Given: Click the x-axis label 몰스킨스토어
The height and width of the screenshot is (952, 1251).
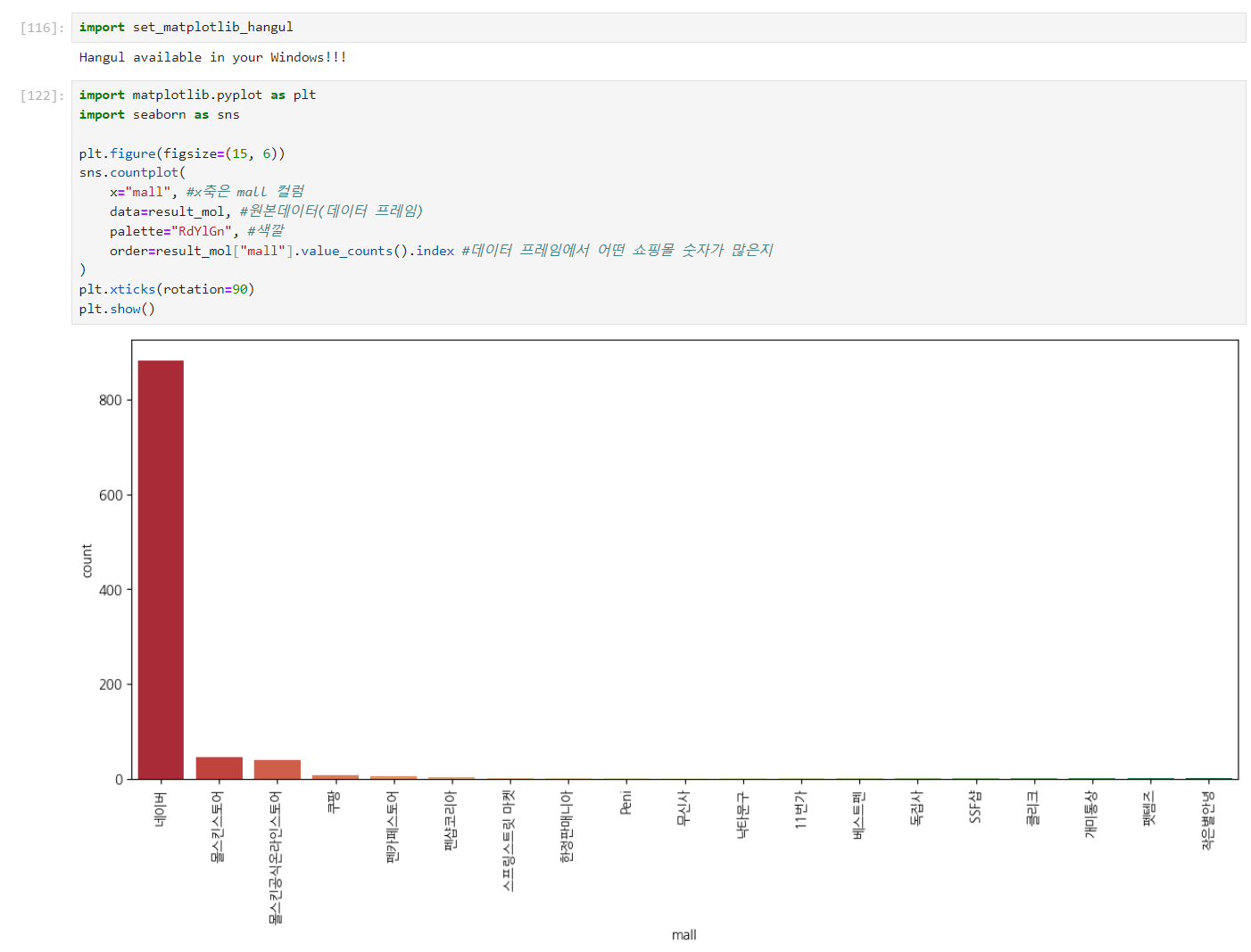Looking at the screenshot, I should pyautogui.click(x=218, y=826).
